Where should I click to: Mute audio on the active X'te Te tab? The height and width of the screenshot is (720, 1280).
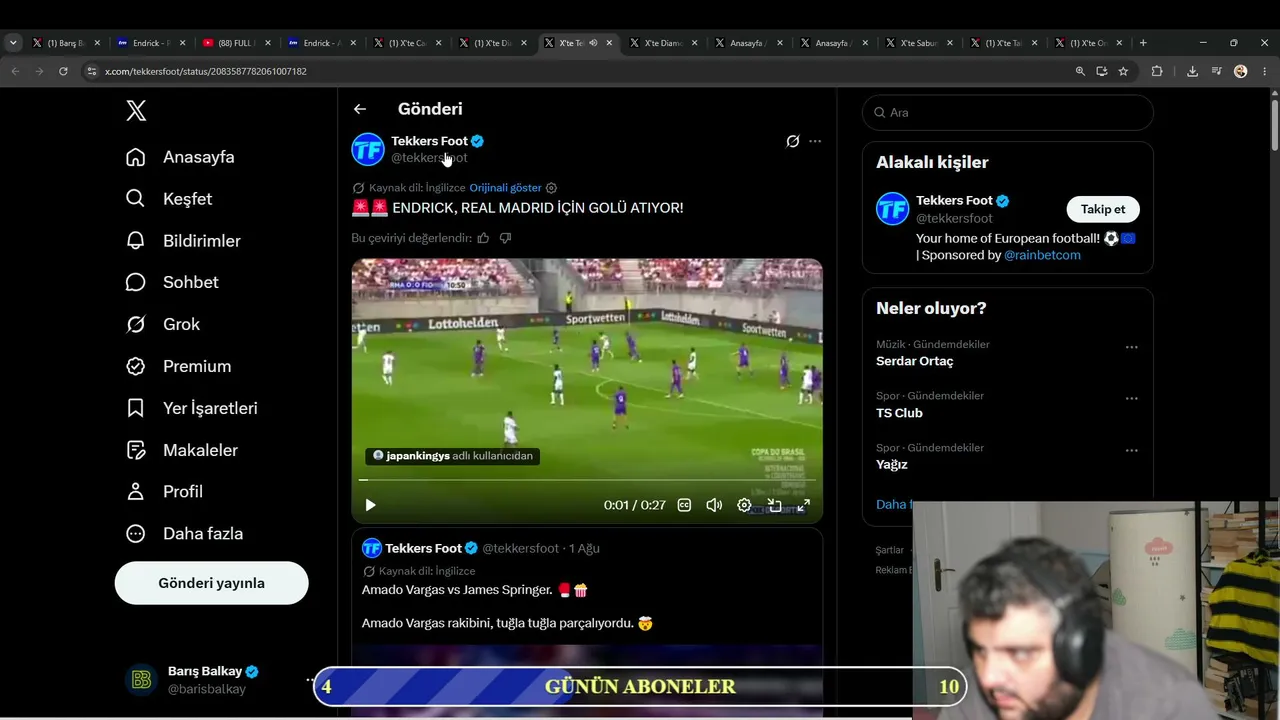(593, 43)
